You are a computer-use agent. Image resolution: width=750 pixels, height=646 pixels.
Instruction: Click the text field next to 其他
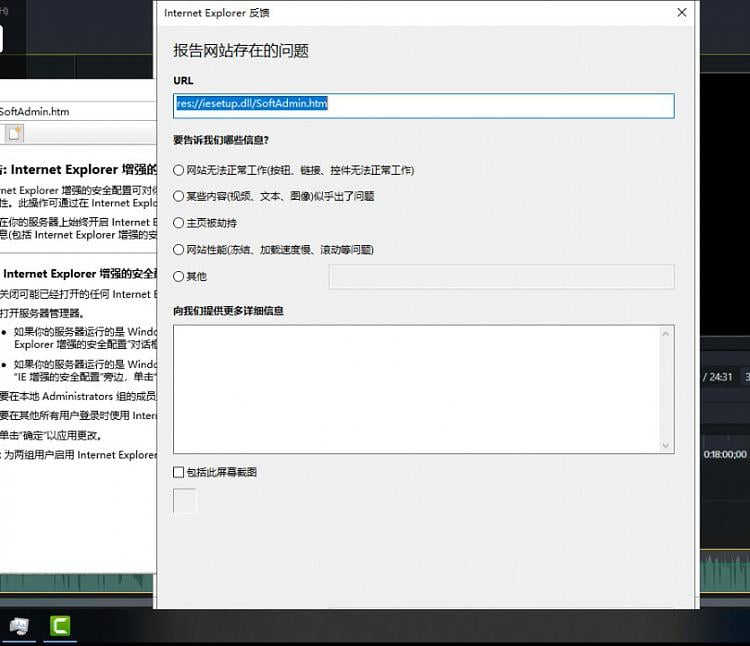point(501,276)
